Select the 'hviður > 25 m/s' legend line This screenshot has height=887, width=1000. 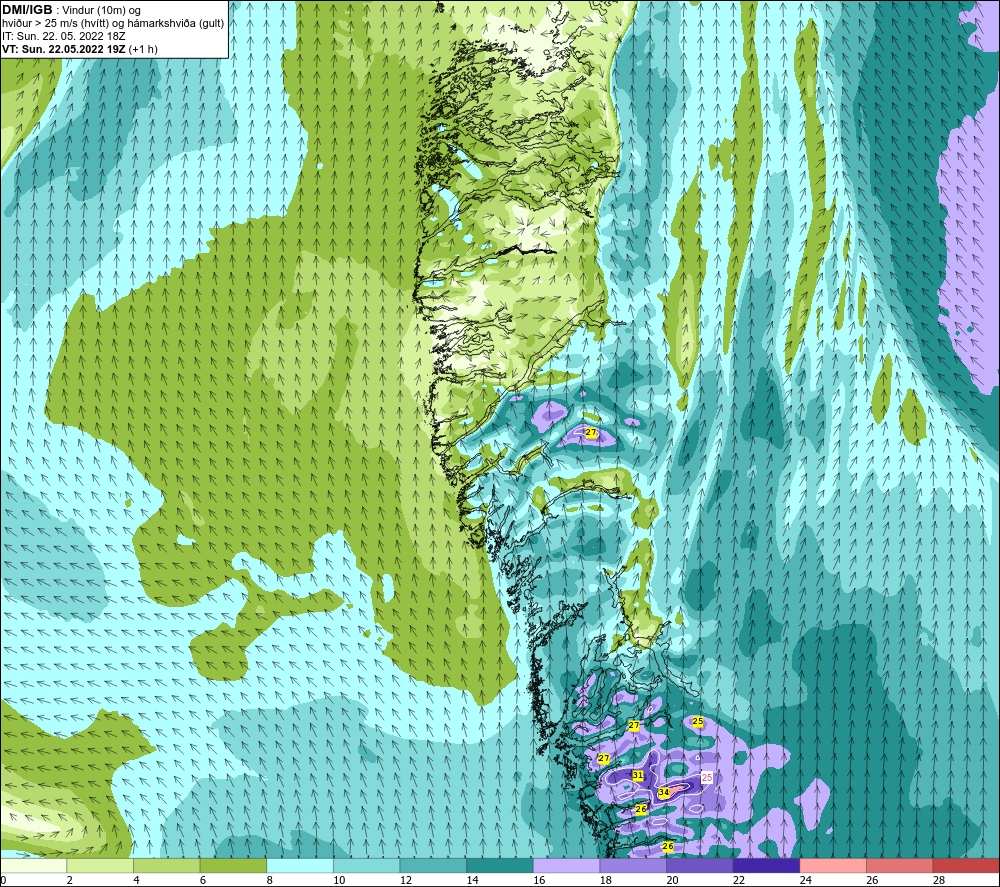pos(113,24)
